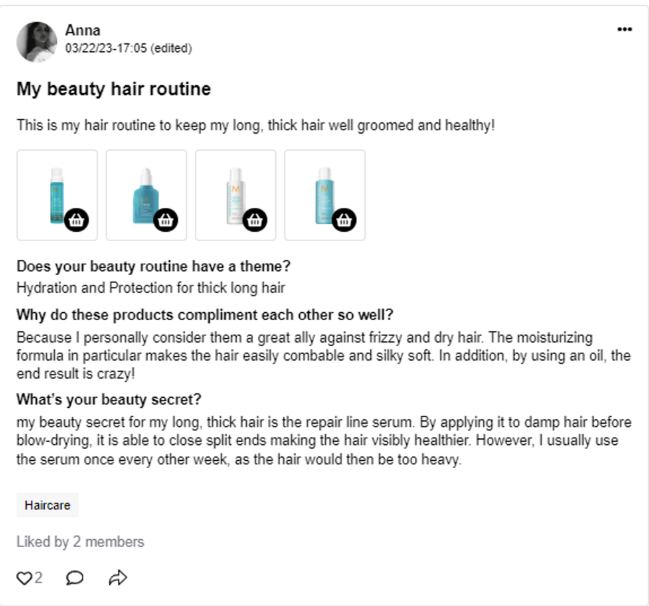Open Anna's profile picture
Image resolution: width=649 pixels, height=606 pixels.
(x=36, y=41)
